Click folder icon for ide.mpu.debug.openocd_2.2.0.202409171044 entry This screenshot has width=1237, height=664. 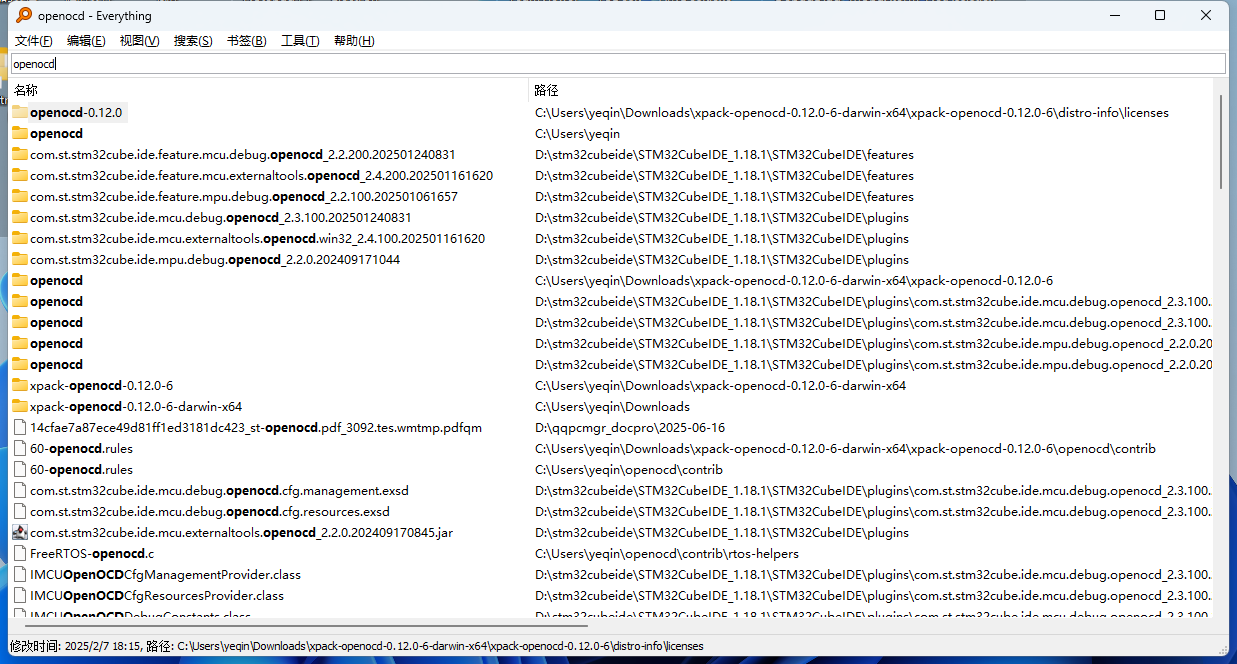tap(20, 259)
